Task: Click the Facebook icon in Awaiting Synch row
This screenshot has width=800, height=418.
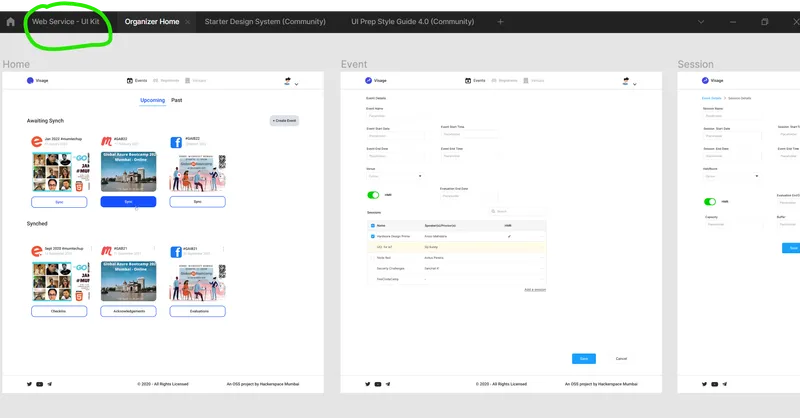Action: click(175, 142)
